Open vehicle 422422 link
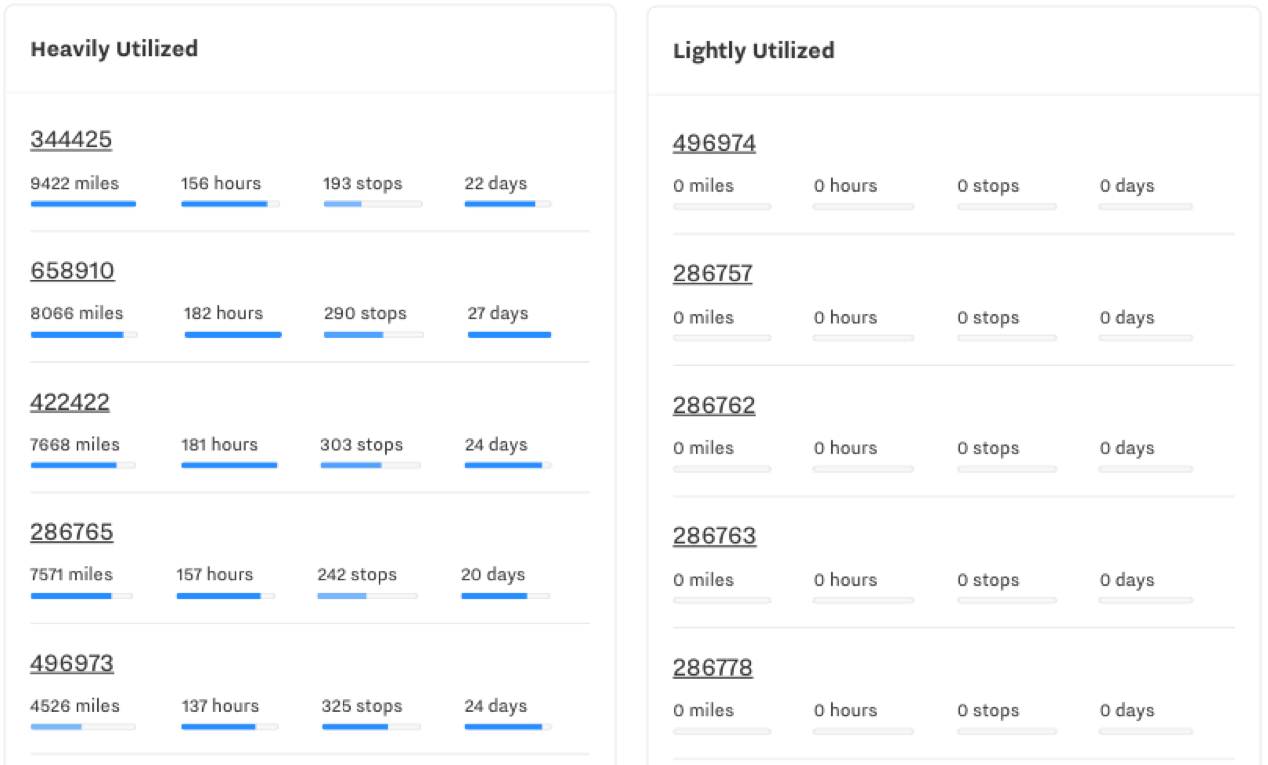 [x=70, y=402]
